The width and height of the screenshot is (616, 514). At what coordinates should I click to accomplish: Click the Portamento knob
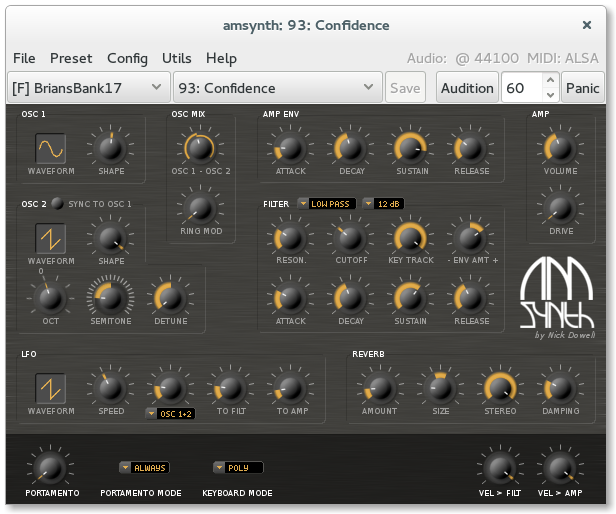click(51, 468)
